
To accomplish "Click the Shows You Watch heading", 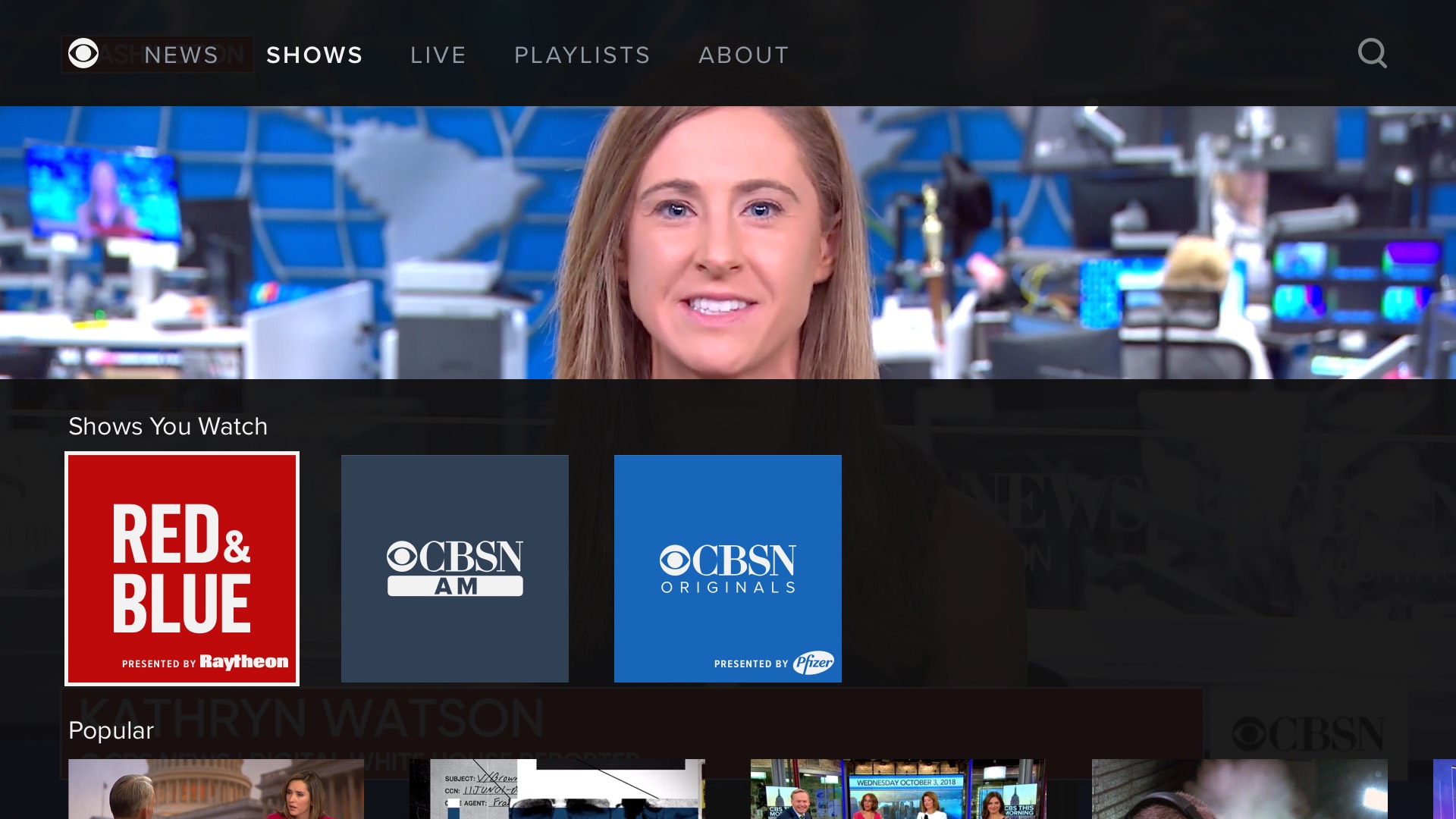I will pyautogui.click(x=168, y=426).
